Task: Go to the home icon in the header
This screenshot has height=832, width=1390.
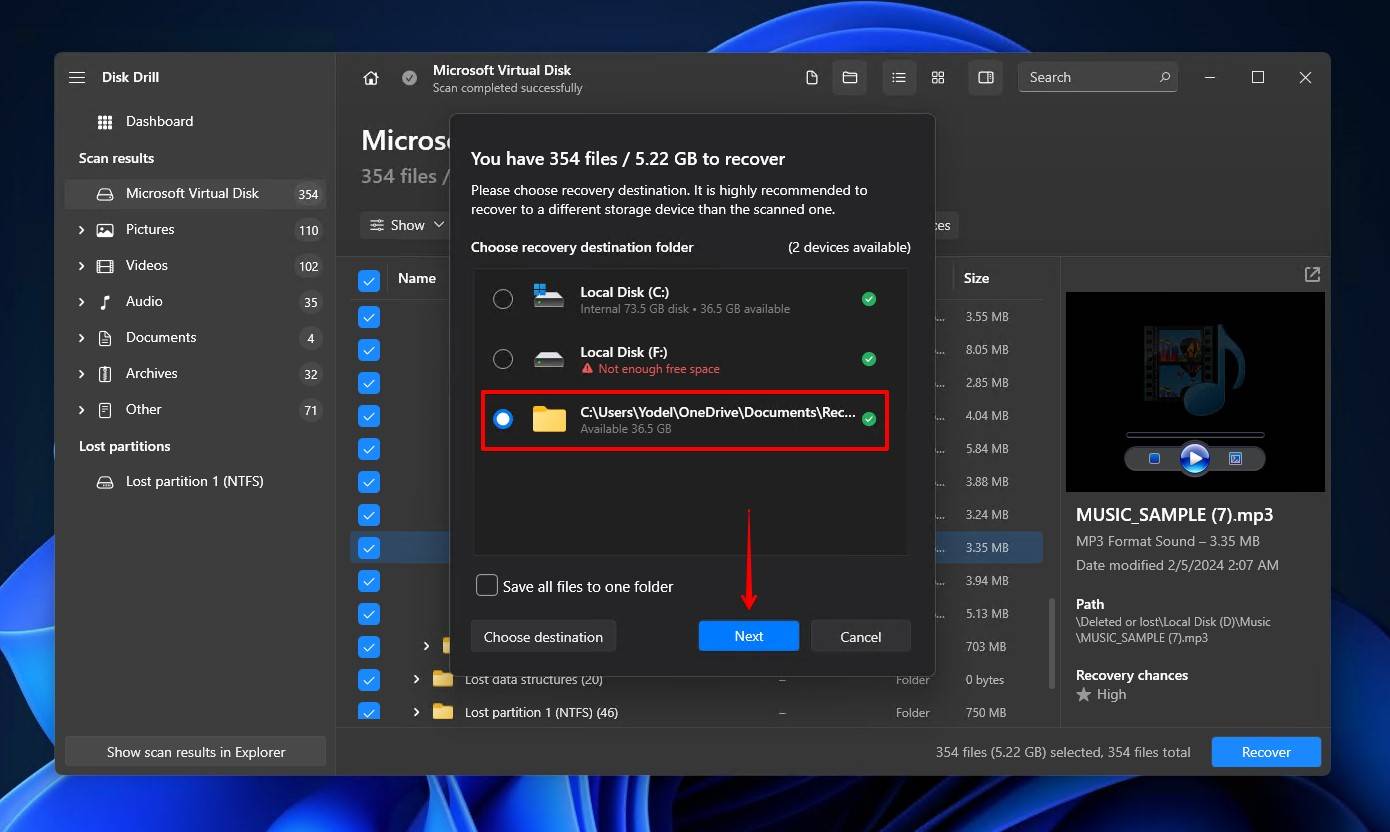Action: [371, 78]
